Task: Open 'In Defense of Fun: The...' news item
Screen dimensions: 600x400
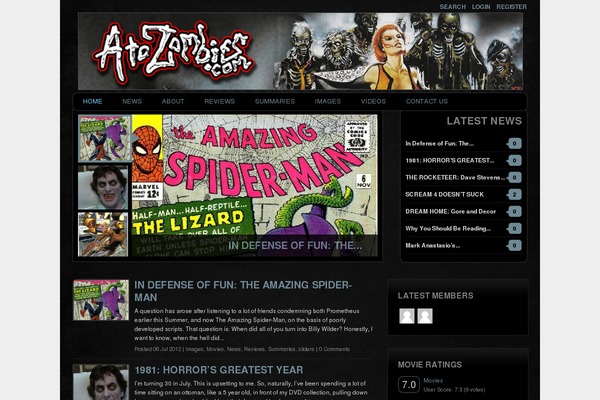Action: click(x=439, y=144)
